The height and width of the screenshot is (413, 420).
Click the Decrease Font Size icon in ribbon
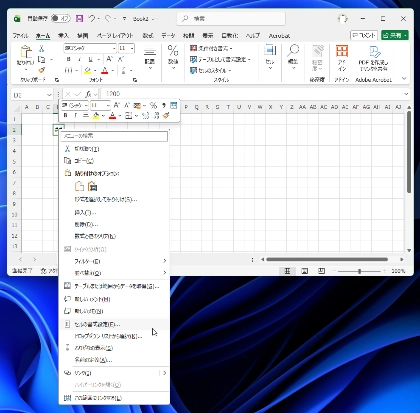(121, 59)
